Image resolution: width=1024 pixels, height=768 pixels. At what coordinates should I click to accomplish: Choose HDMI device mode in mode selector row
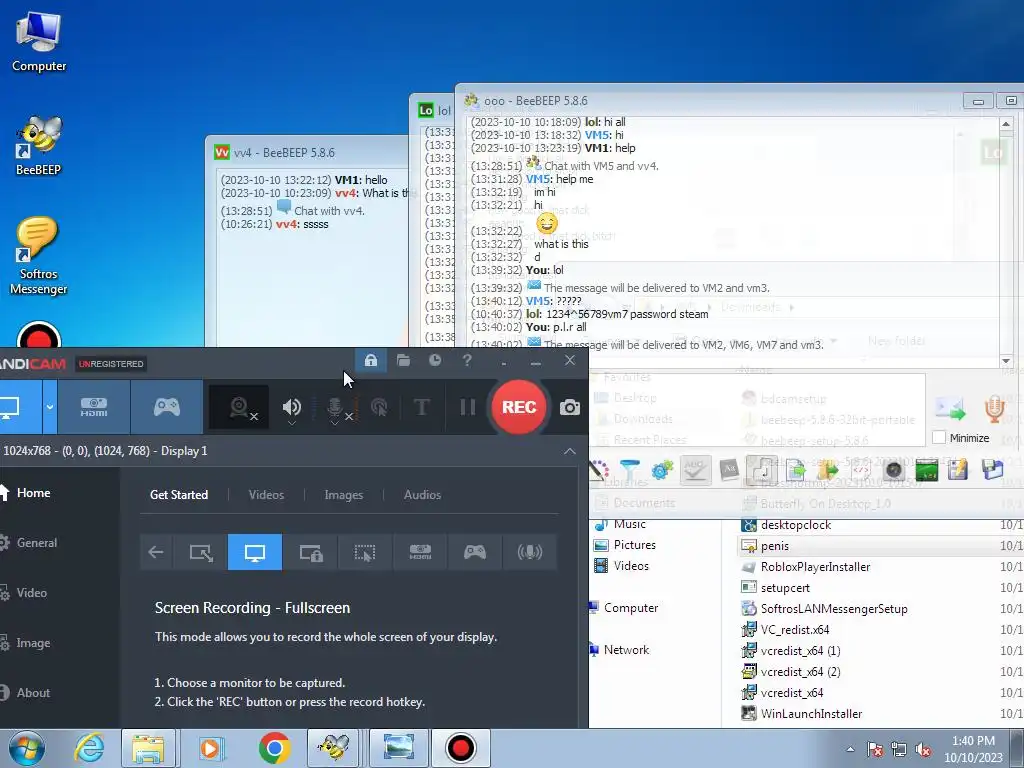tap(420, 552)
